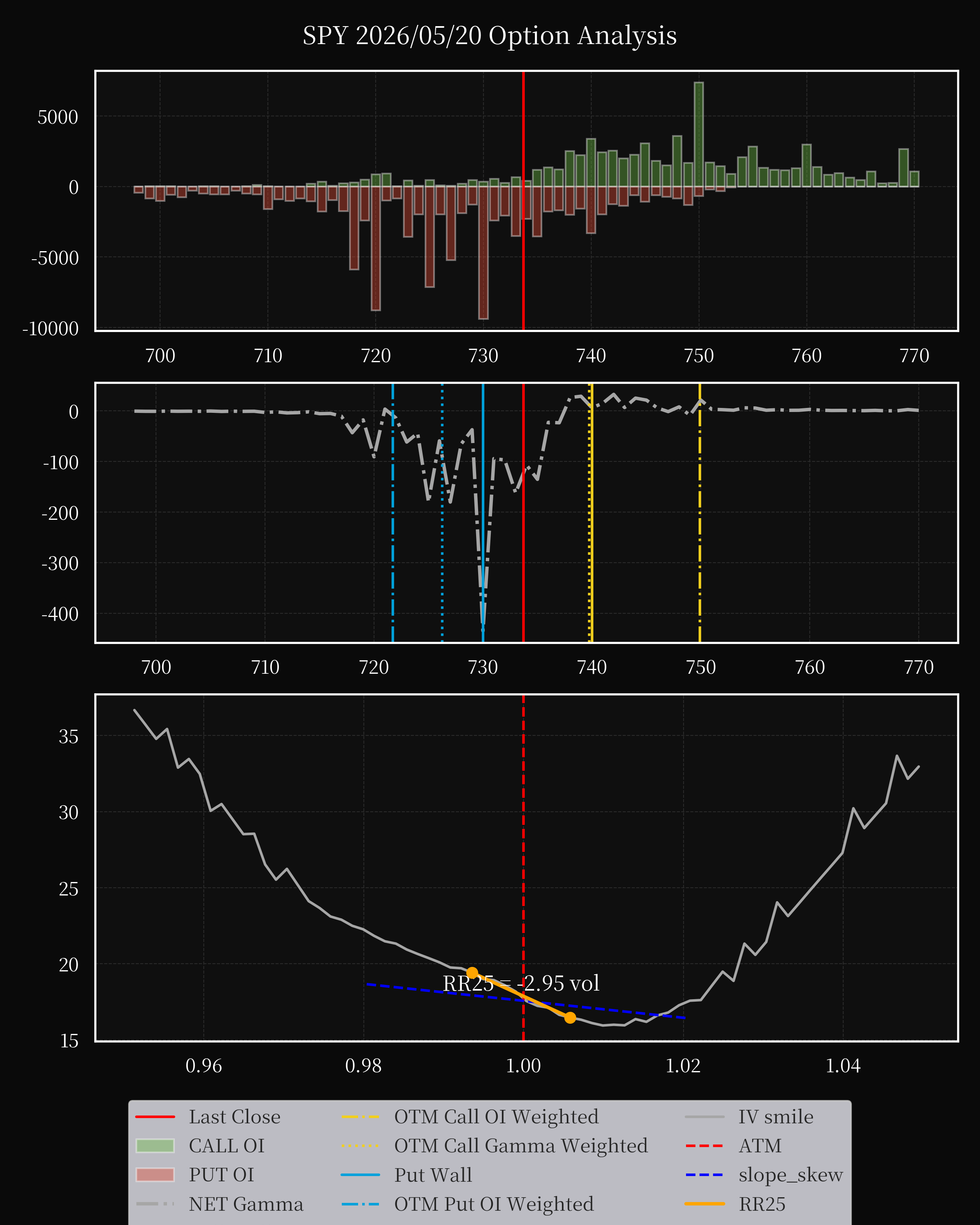
Task: Click the deepest red put OI bar at strike 730
Action: pyautogui.click(x=483, y=253)
